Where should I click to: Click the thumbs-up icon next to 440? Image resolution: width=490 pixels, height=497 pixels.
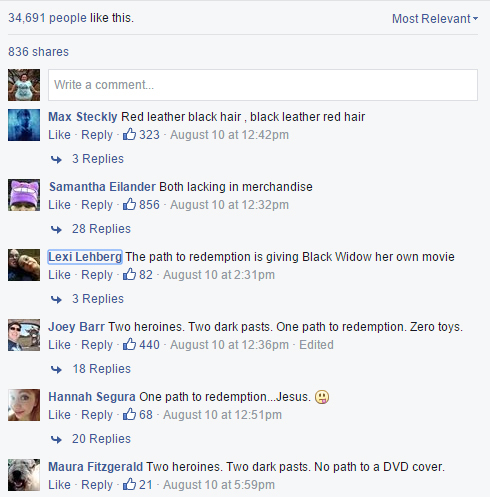point(129,344)
